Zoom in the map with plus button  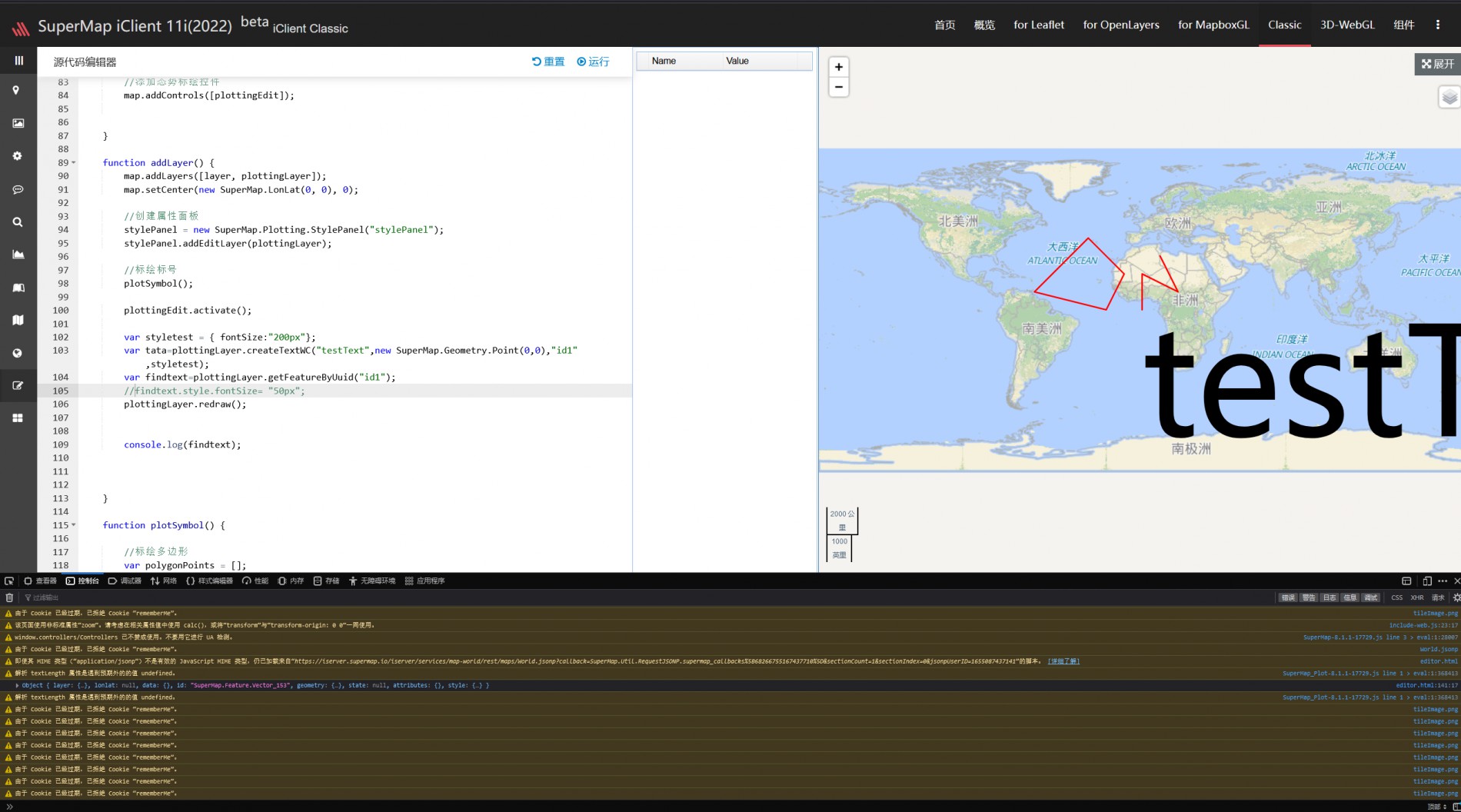[839, 67]
